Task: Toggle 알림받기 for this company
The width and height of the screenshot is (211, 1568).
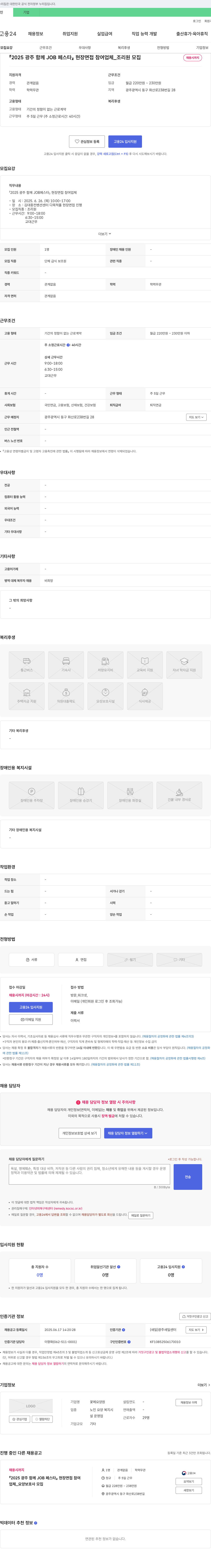Action: [42, 1419]
